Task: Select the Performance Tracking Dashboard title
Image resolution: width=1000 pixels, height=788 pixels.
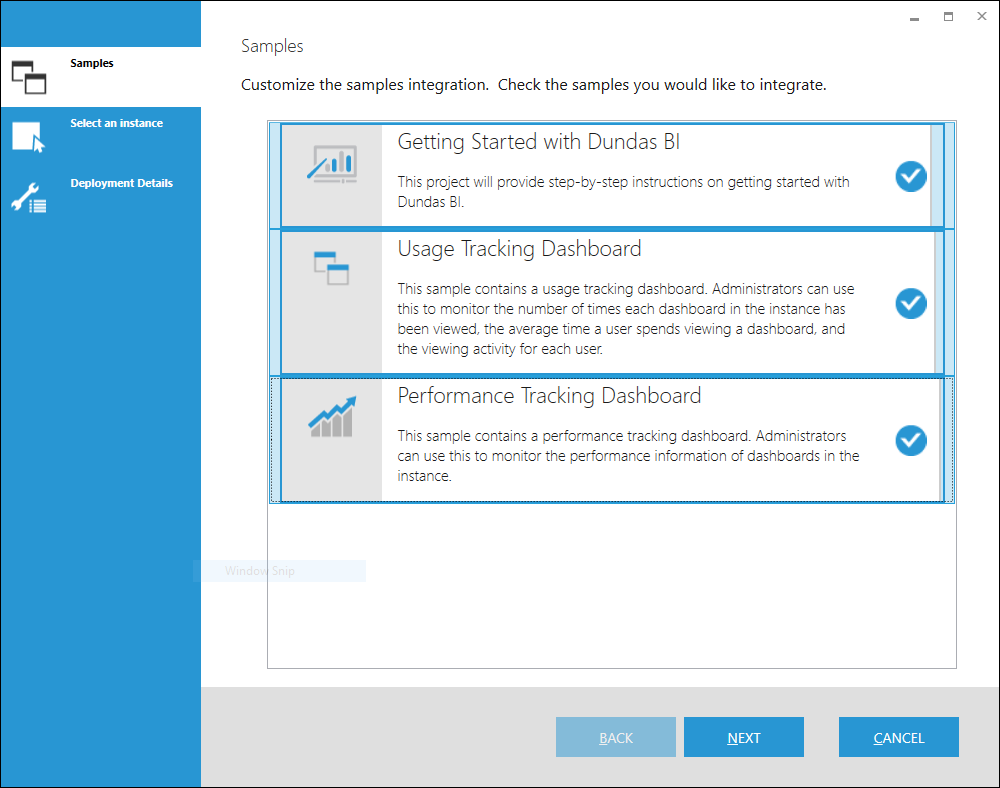Action: point(549,396)
